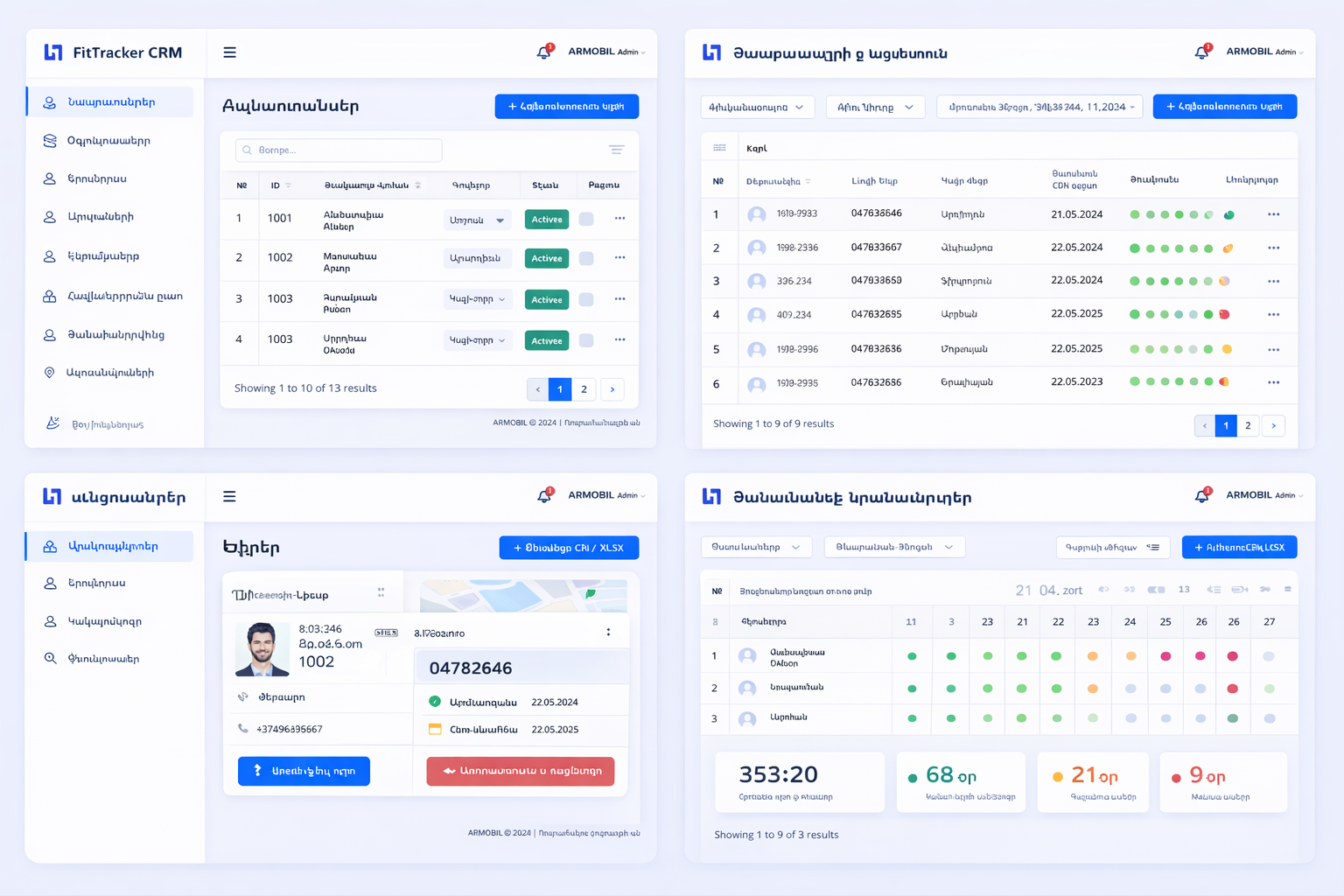
Task: Select the first highlighted sidebar item in FitTracker
Action: [x=111, y=102]
